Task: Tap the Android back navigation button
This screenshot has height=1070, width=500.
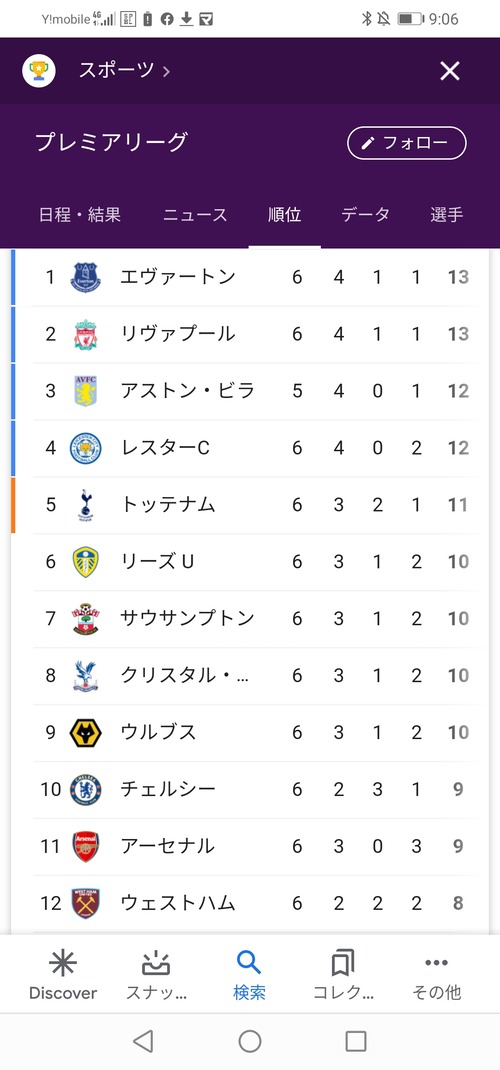Action: tap(143, 1041)
